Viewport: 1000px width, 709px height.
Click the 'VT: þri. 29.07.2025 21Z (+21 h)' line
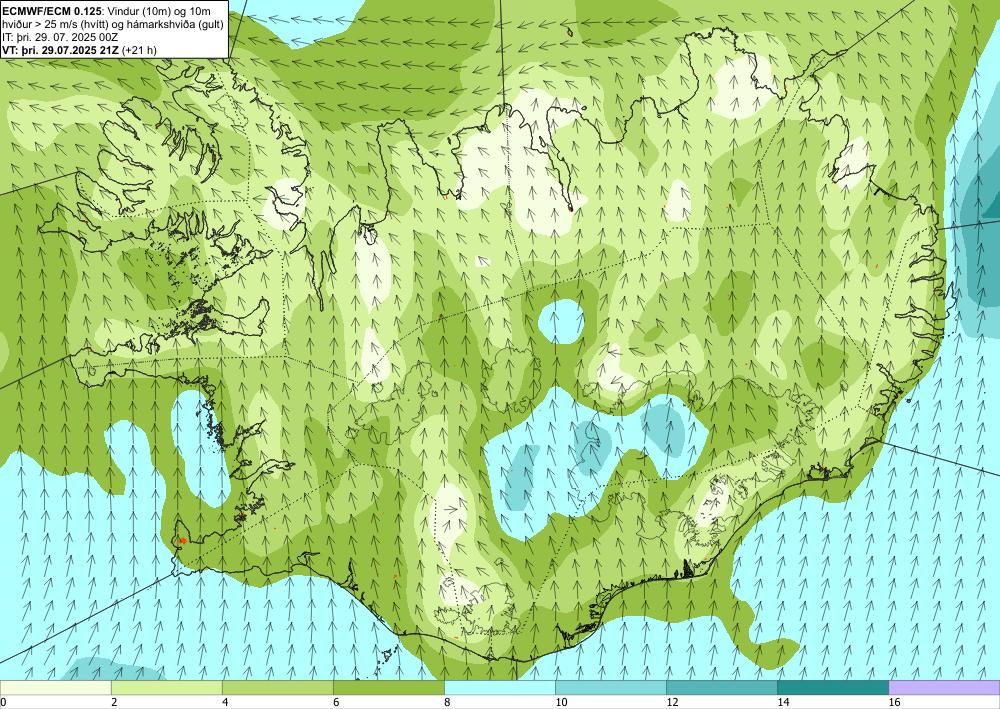[x=80, y=50]
